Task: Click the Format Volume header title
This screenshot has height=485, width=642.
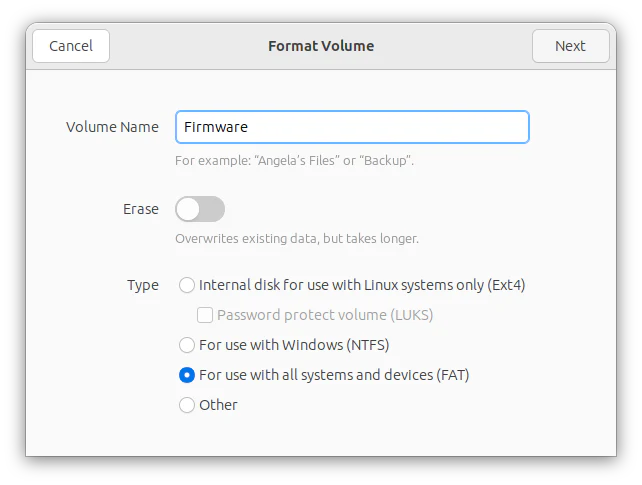Action: tap(321, 46)
